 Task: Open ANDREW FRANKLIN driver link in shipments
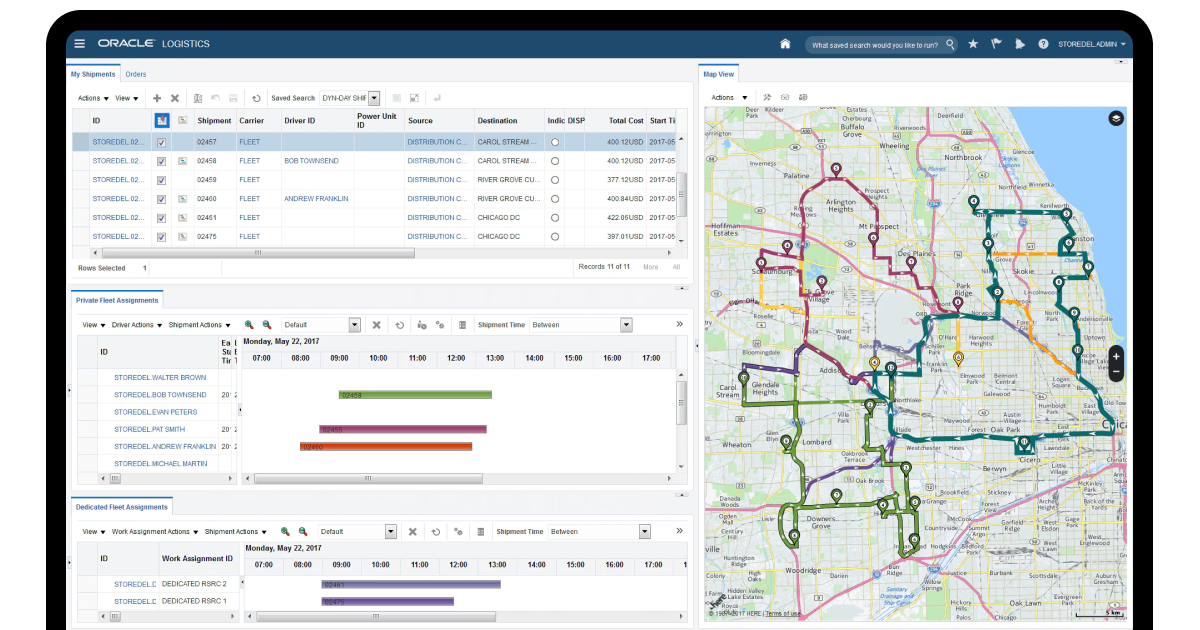[x=316, y=199]
